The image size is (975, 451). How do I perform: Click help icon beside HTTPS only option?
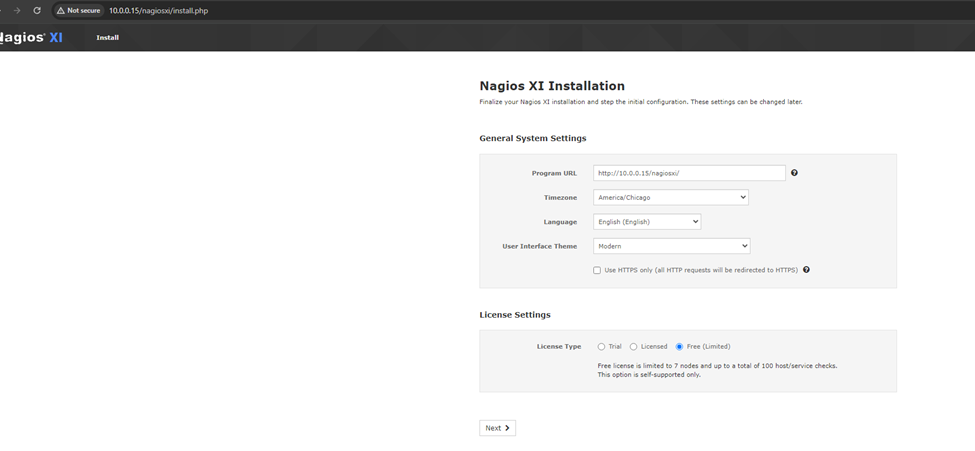pyautogui.click(x=806, y=270)
